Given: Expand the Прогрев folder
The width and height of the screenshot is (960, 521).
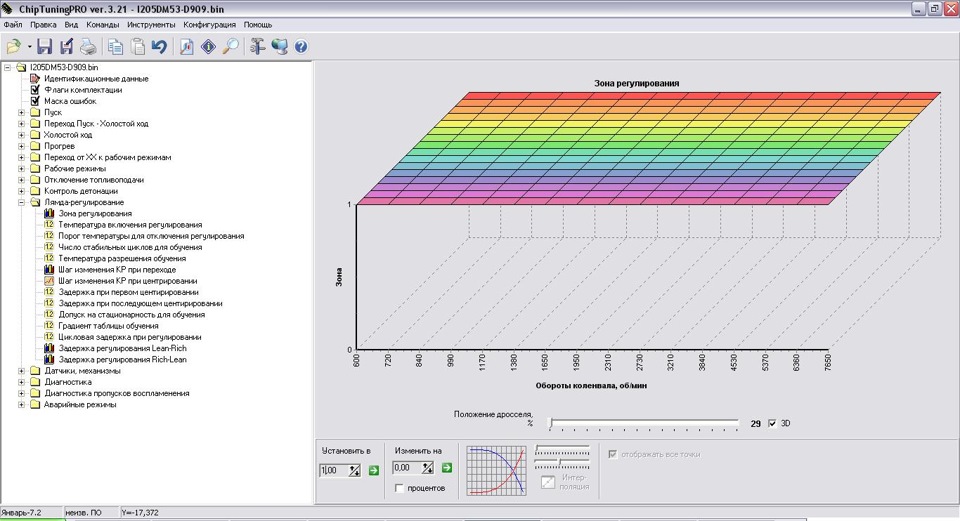Looking at the screenshot, I should click(21, 146).
